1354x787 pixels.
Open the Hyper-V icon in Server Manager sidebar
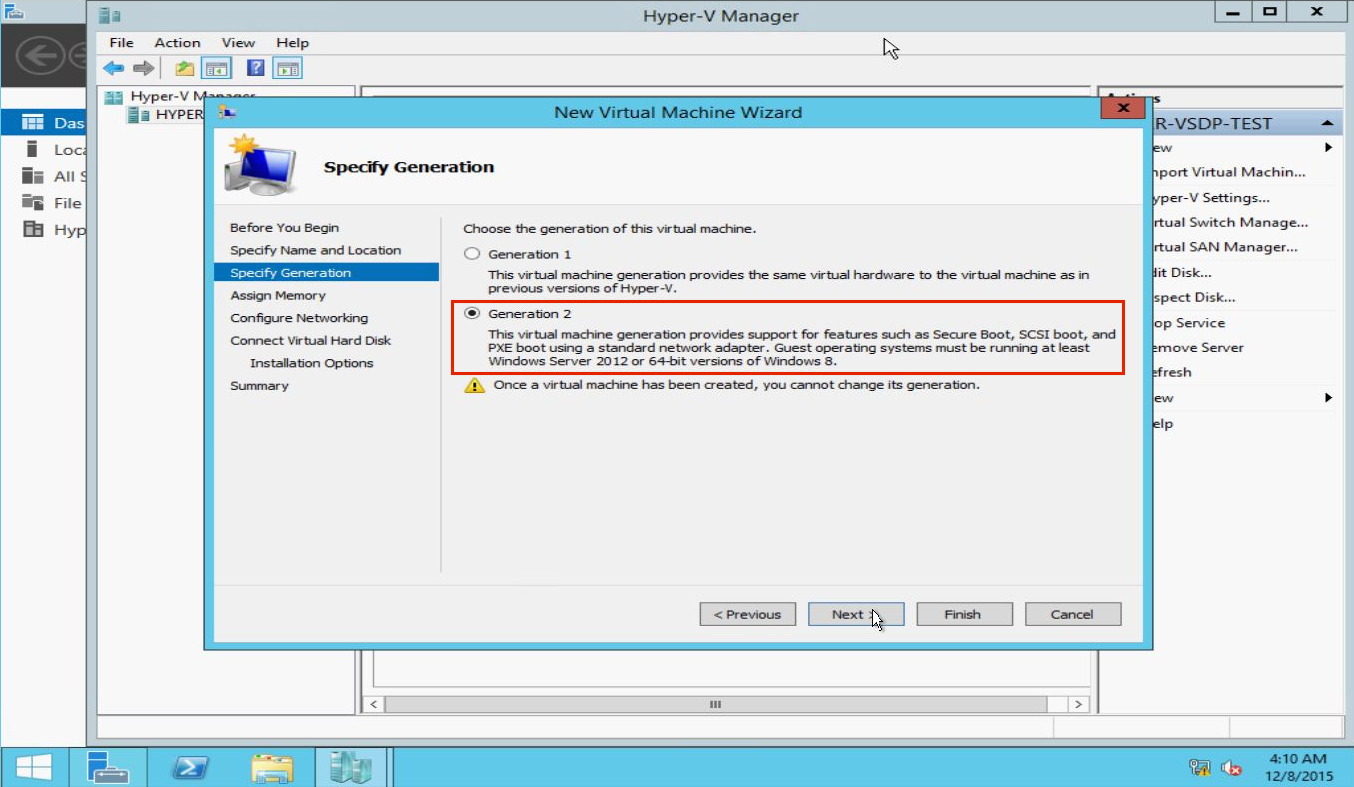click(33, 229)
